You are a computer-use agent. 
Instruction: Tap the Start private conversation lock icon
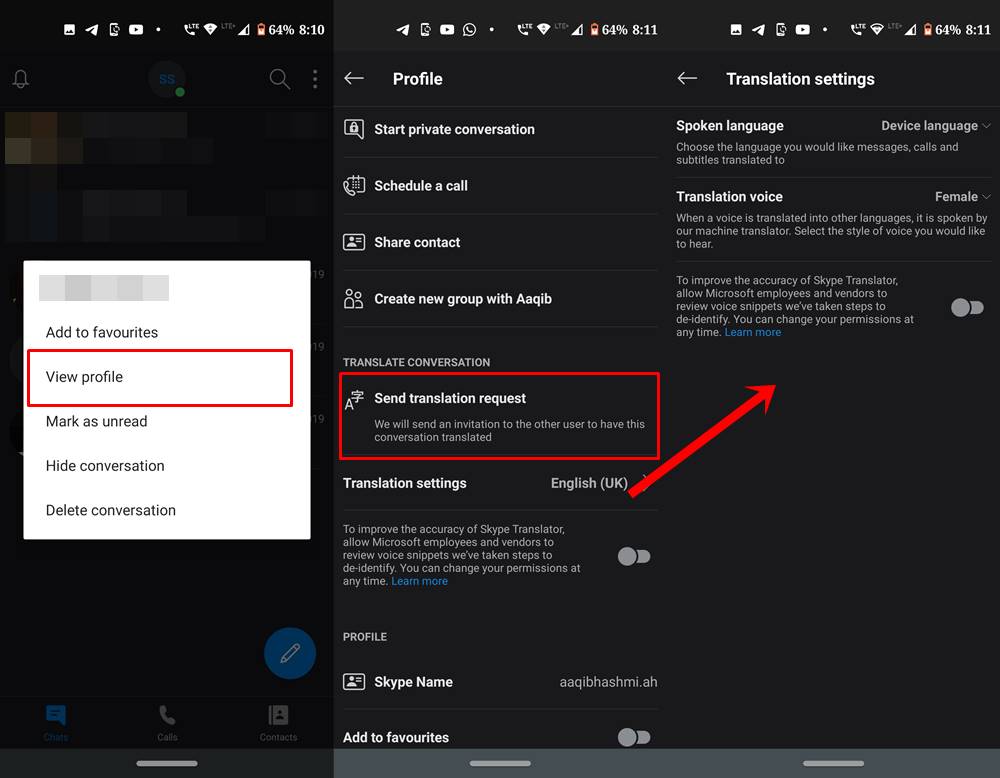click(354, 129)
